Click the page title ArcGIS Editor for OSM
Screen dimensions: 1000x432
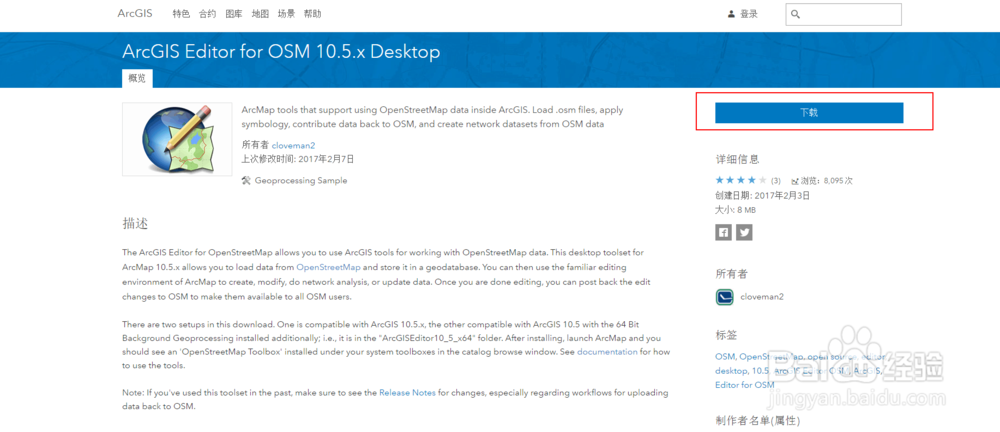pyautogui.click(x=281, y=52)
